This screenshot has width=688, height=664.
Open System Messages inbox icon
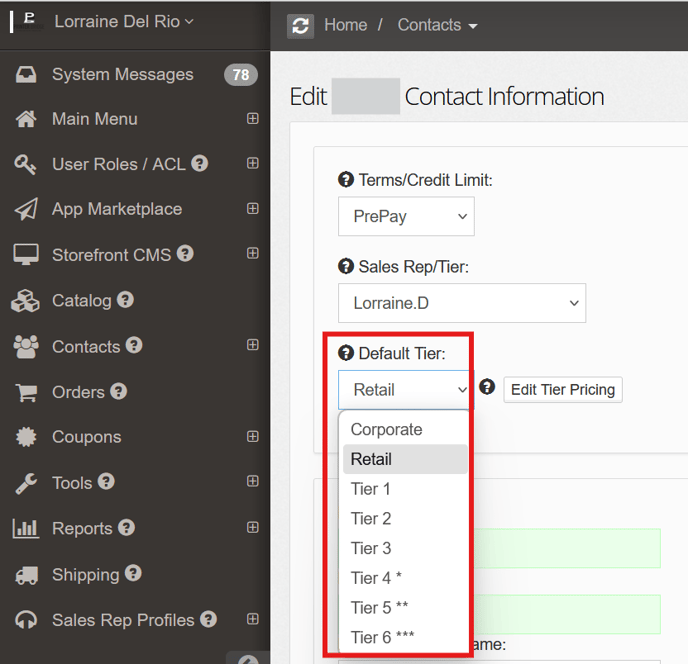26,75
